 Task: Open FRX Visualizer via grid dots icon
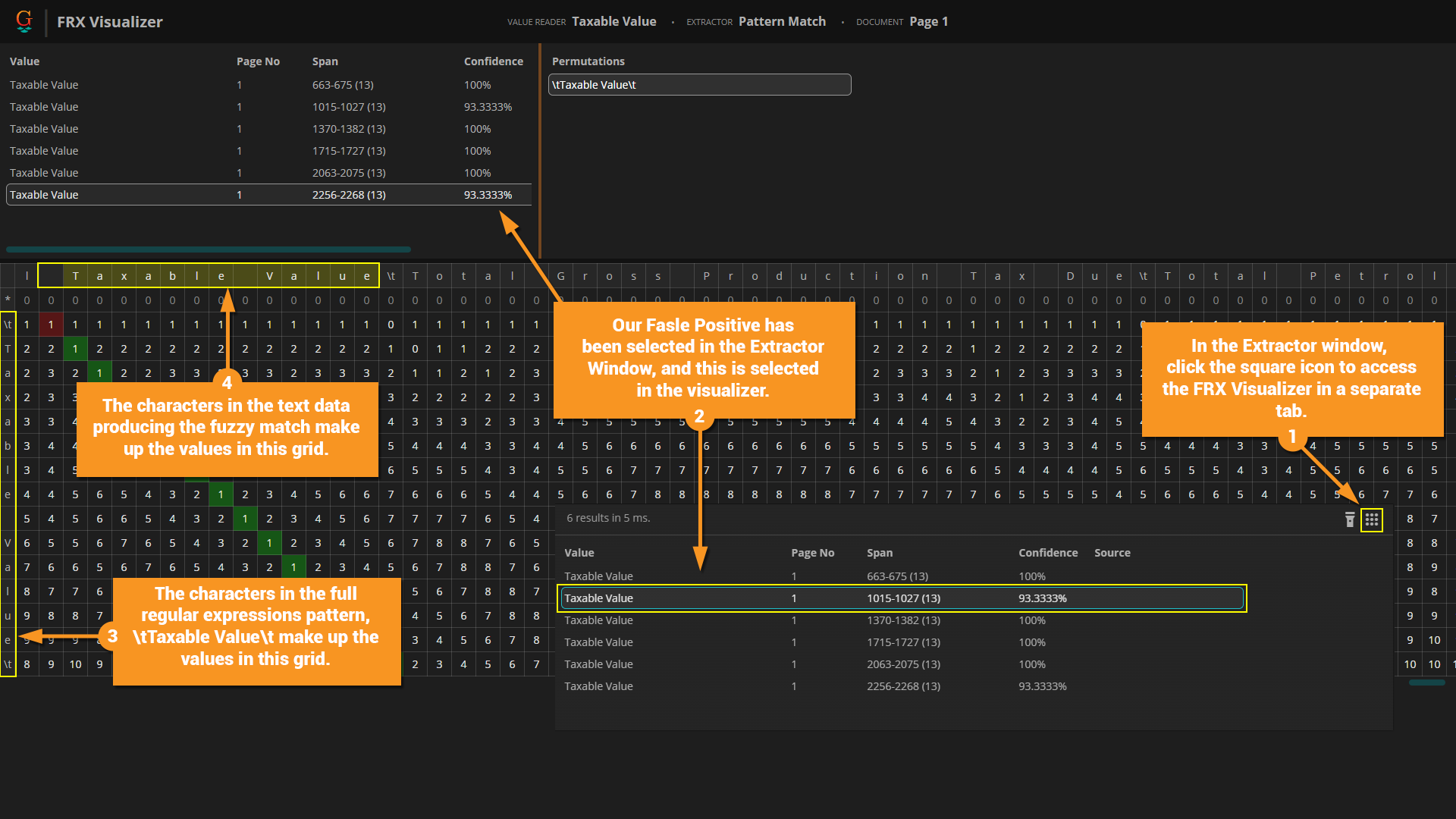[1371, 519]
